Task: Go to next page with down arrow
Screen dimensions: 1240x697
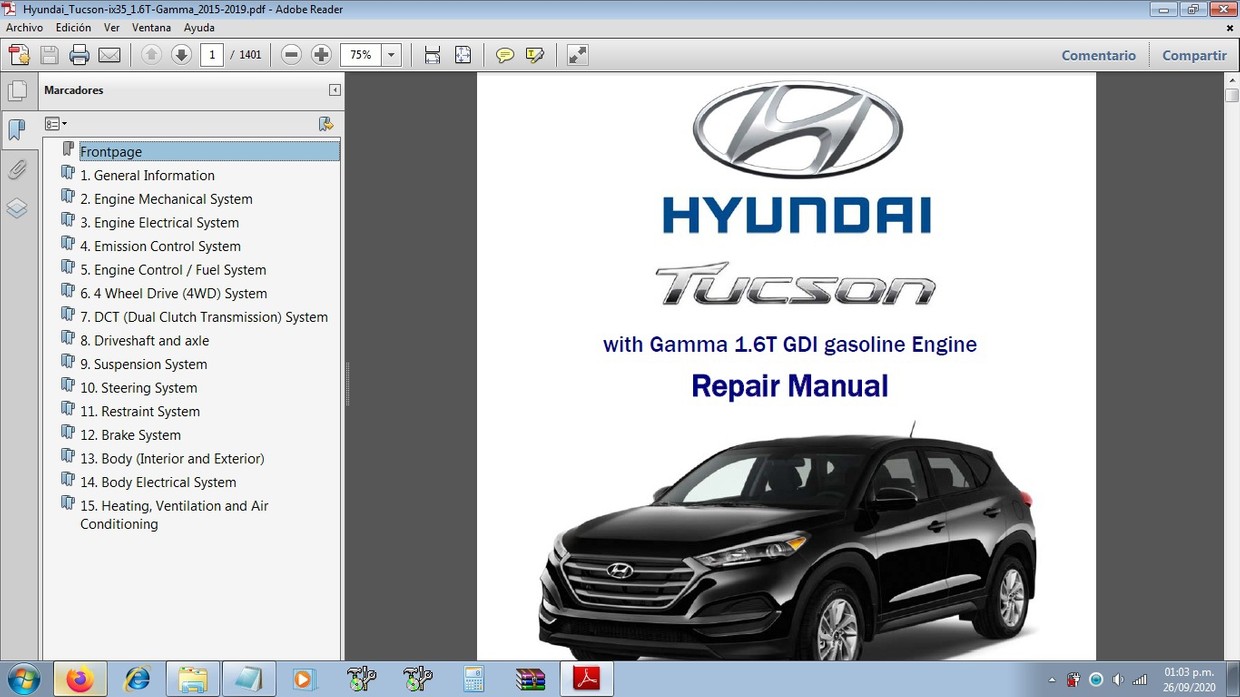Action: [181, 55]
